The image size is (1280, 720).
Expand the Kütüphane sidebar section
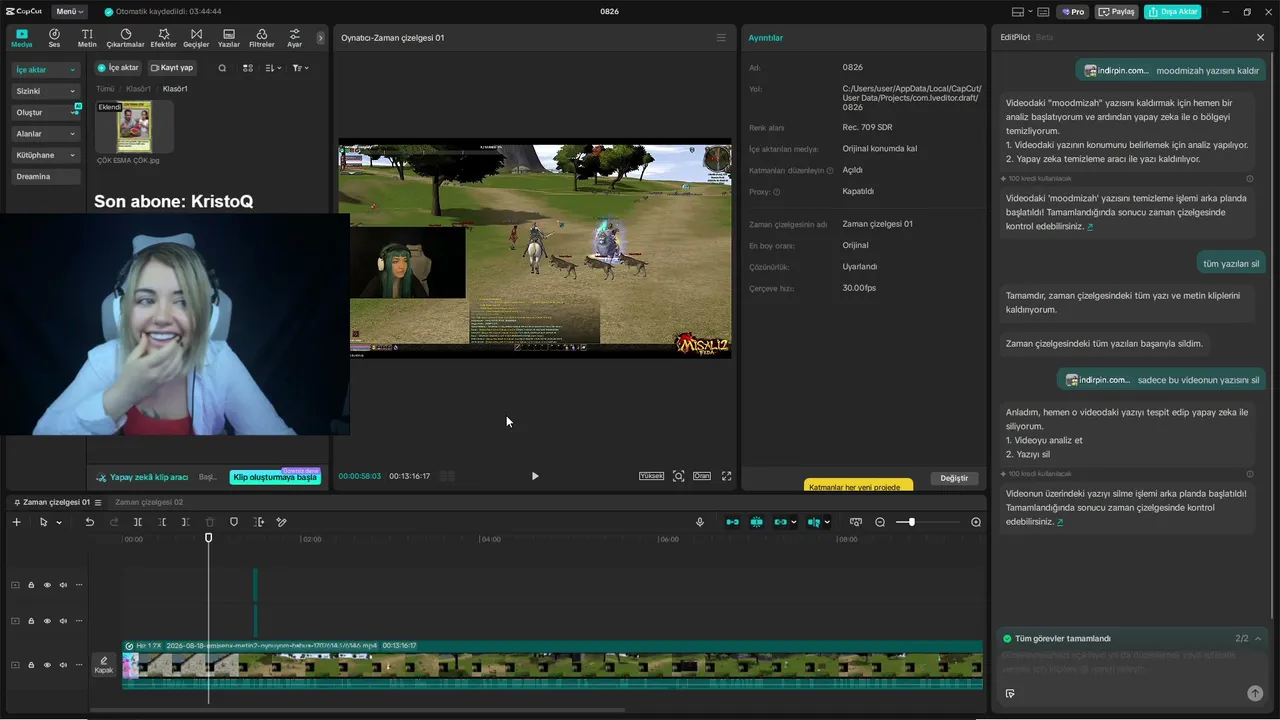[45, 155]
